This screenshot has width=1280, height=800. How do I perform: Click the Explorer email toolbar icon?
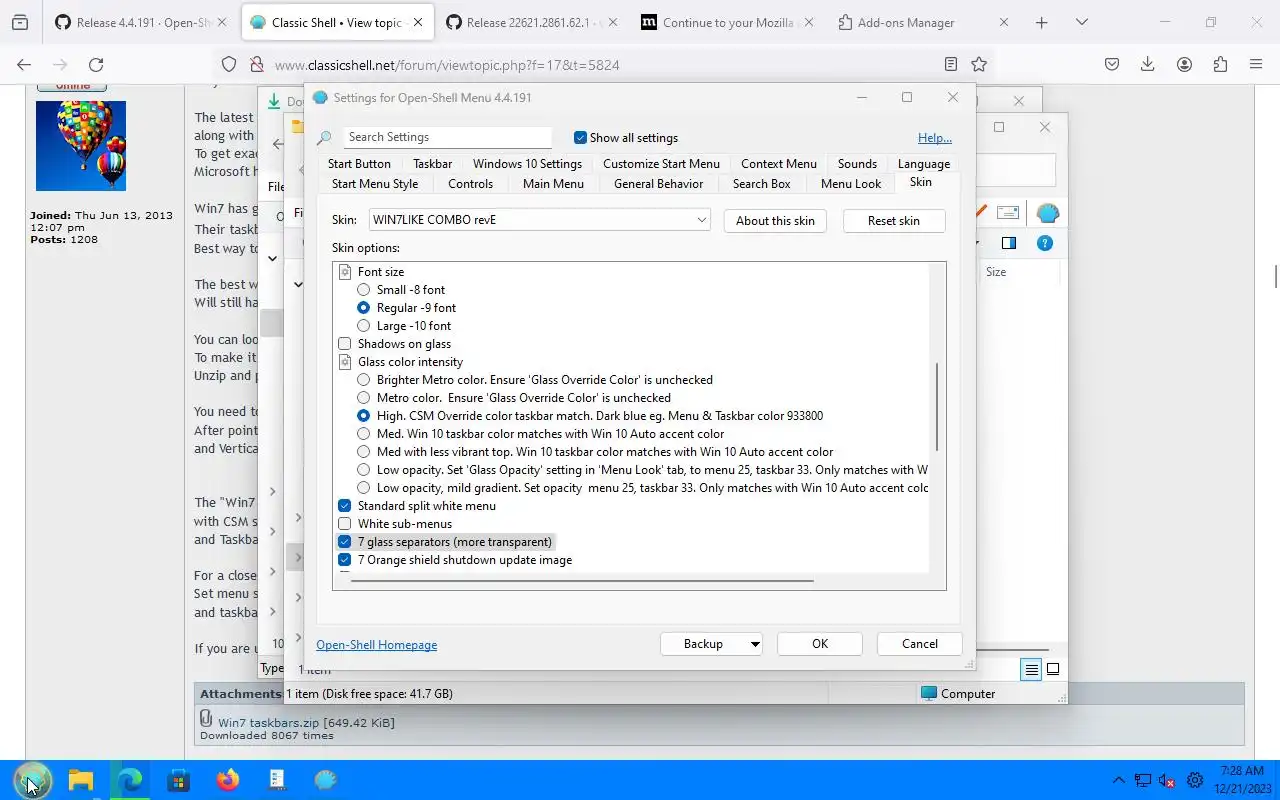coord(1008,212)
